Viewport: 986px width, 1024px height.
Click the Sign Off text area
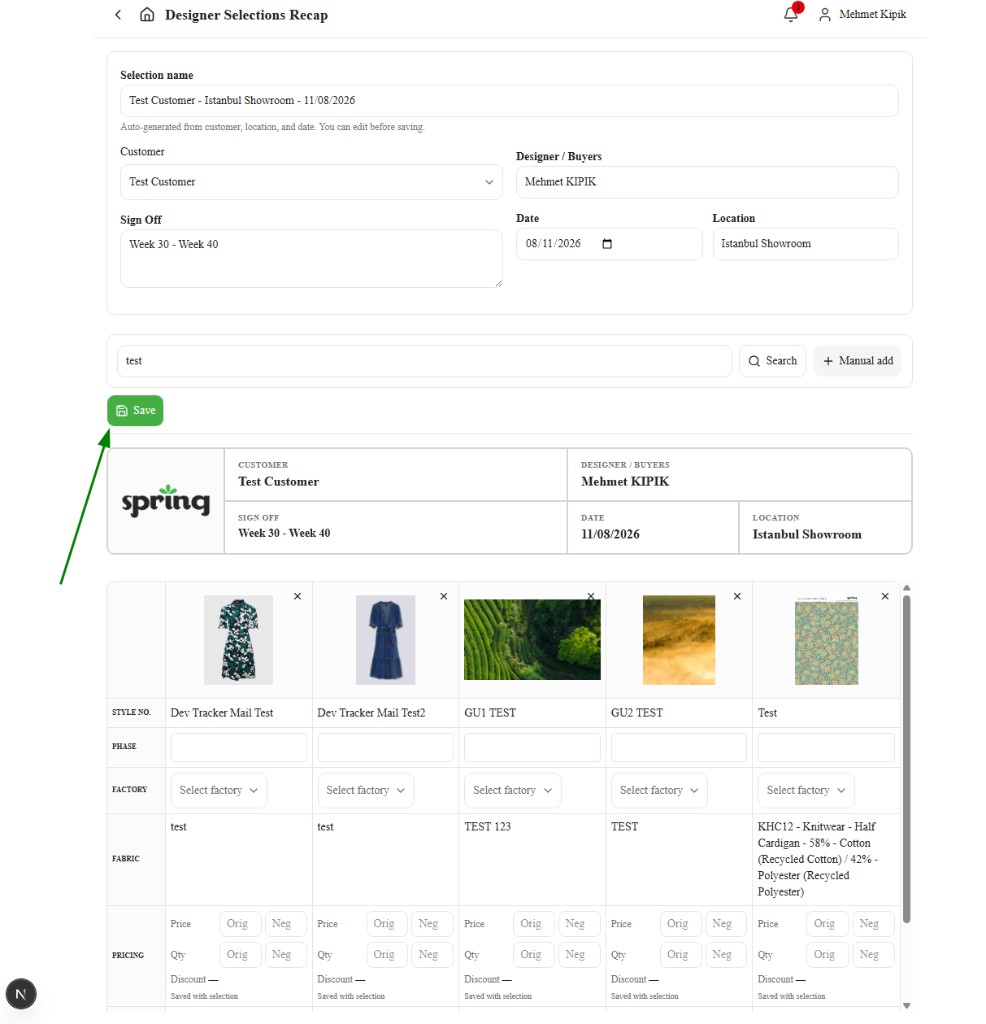pos(311,258)
